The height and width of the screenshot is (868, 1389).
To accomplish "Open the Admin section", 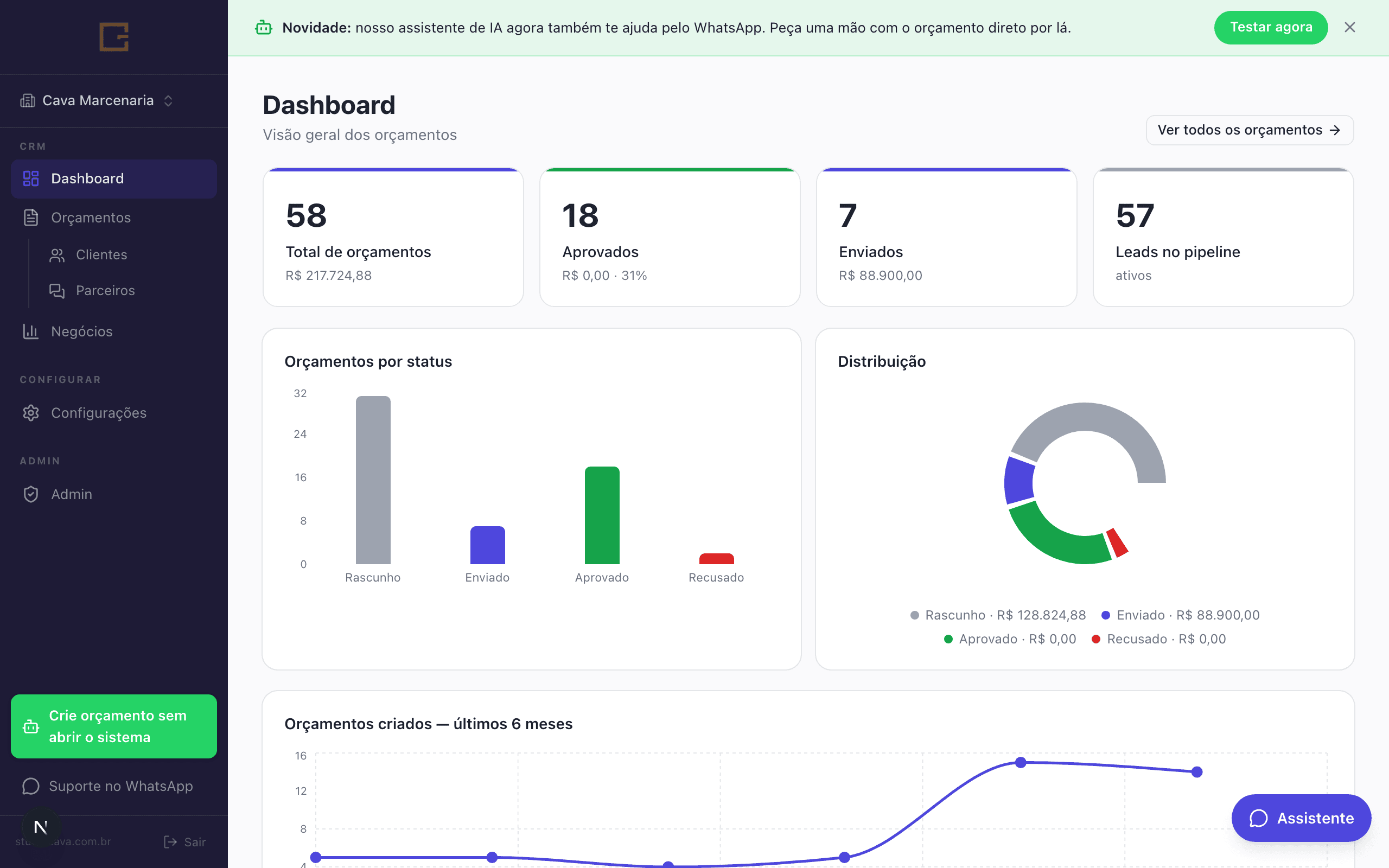I will pos(113,494).
